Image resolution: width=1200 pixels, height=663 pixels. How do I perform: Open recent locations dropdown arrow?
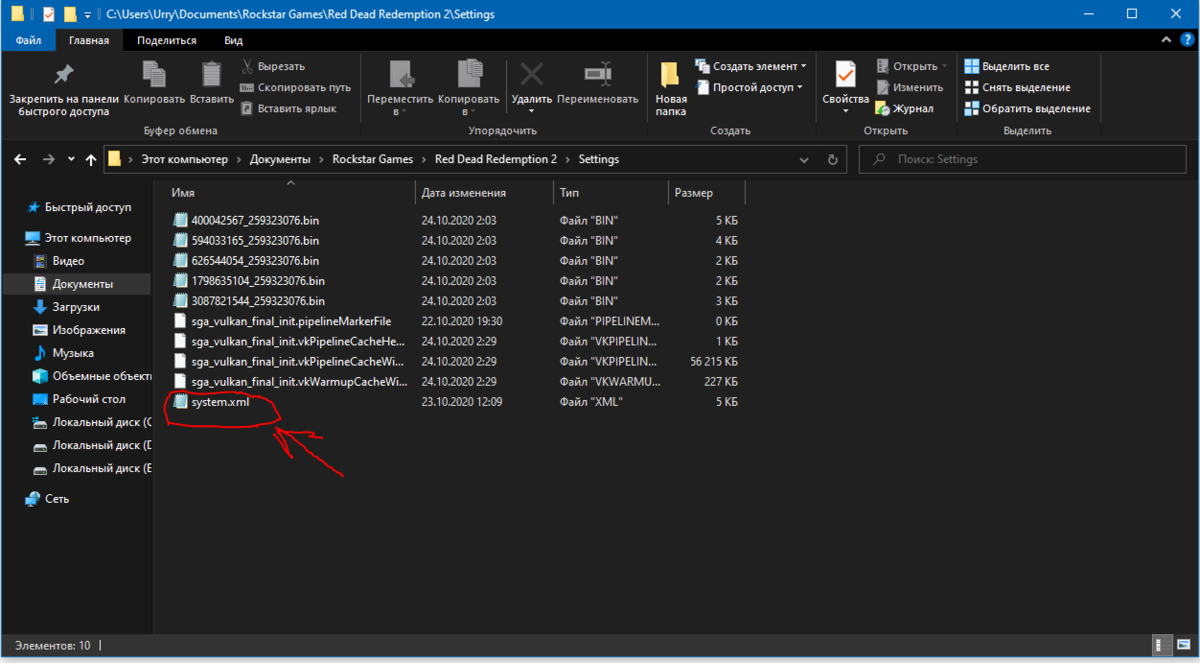click(x=71, y=159)
